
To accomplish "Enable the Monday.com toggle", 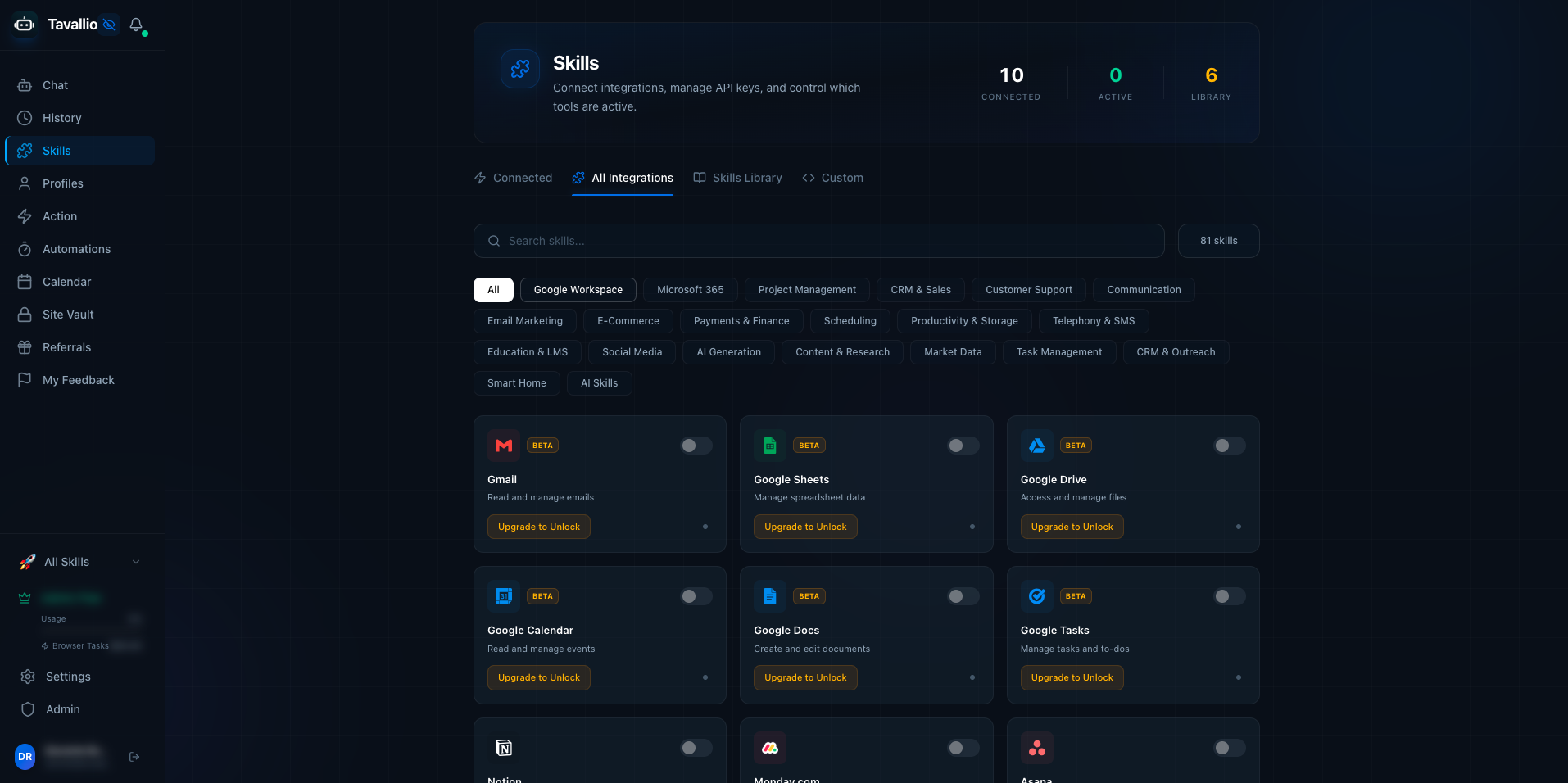I will tap(963, 748).
